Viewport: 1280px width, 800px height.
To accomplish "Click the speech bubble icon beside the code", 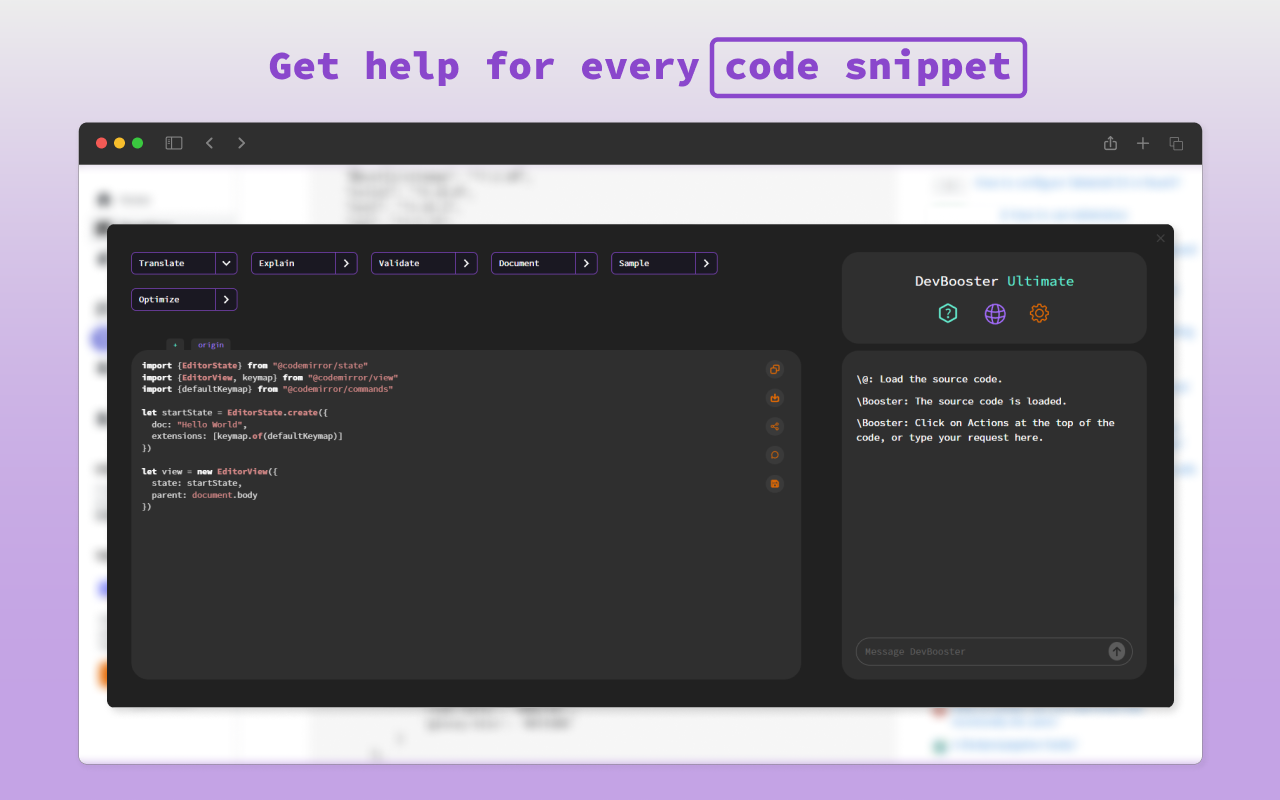I will 774,455.
